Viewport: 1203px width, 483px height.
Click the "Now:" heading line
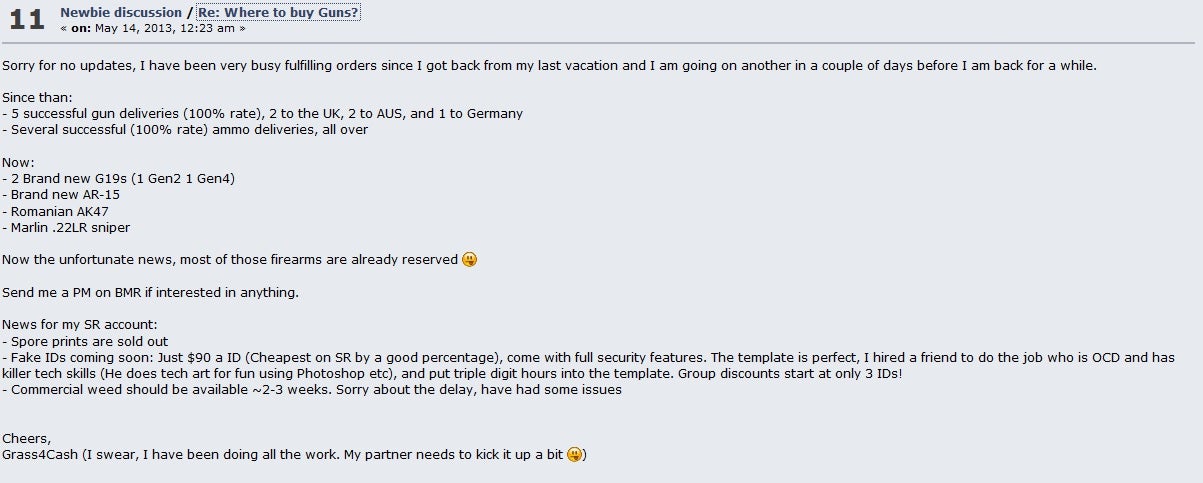click(x=18, y=162)
